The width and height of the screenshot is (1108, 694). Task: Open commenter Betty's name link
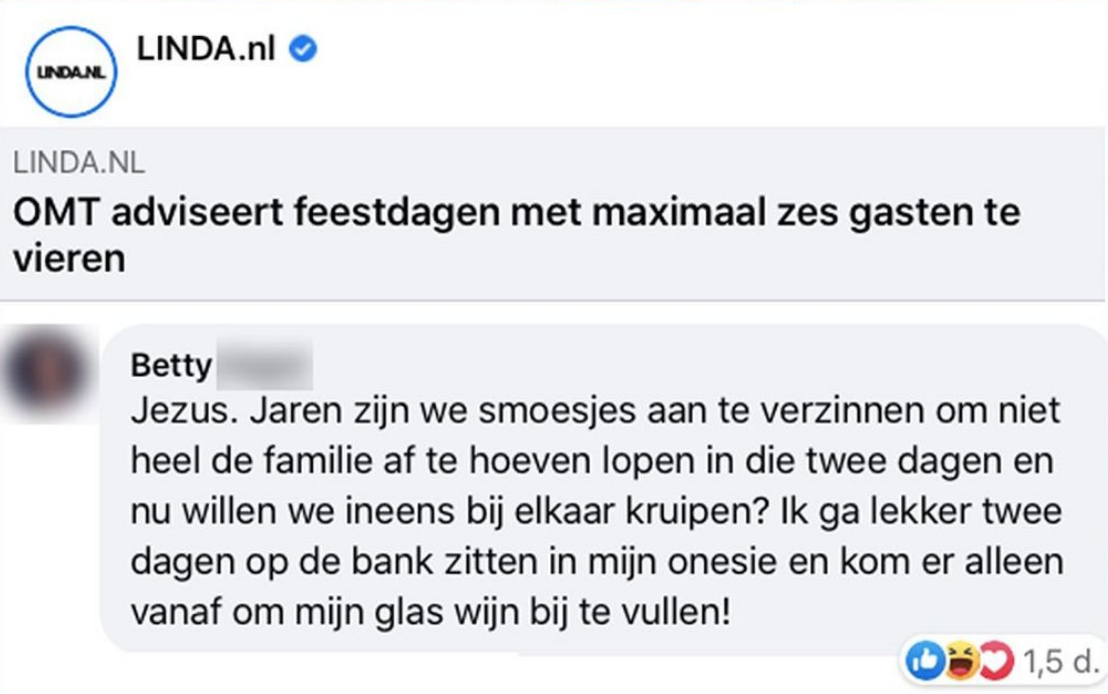click(170, 365)
